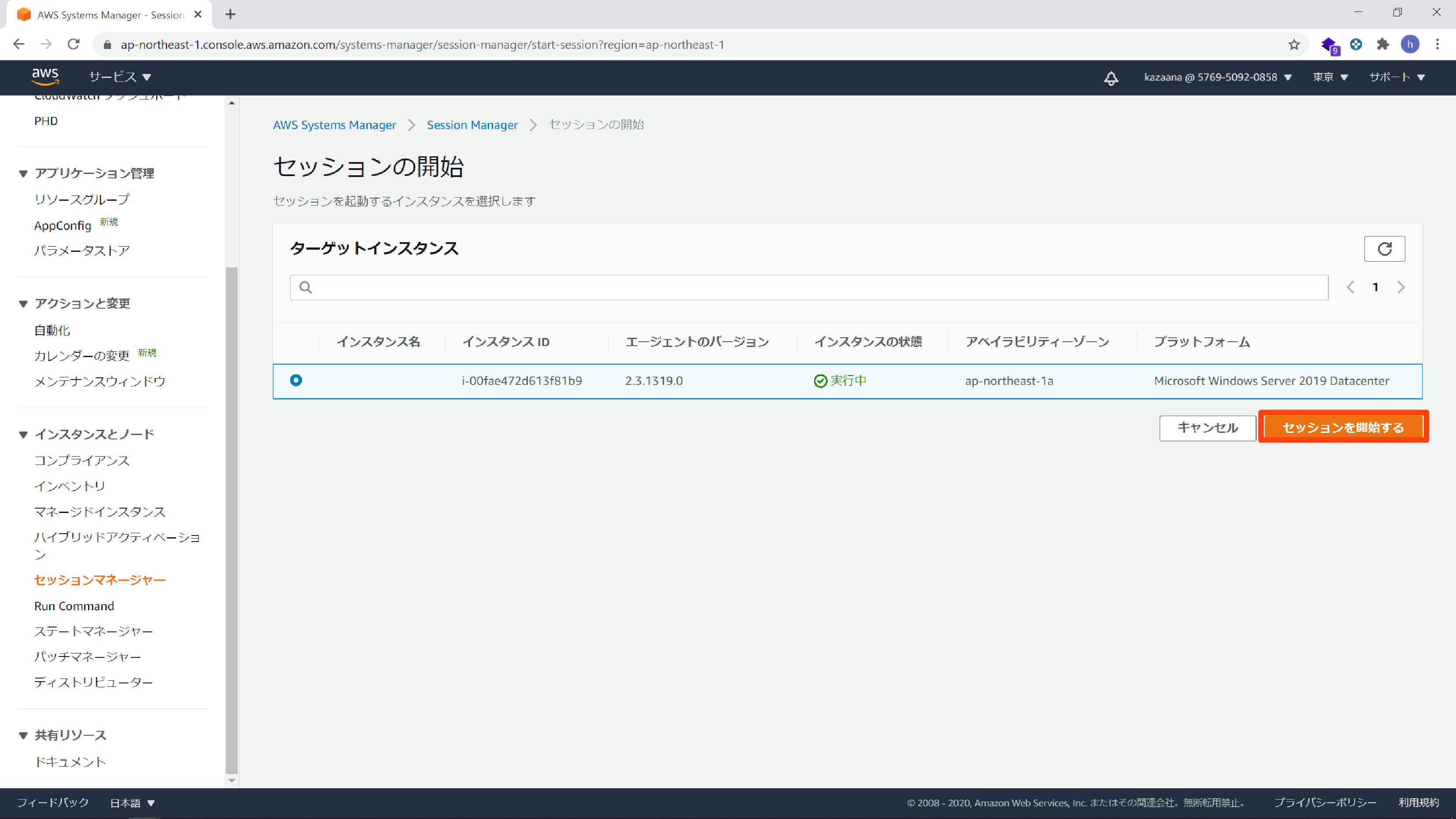Click the セッションマネージャー sidebar link

point(99,579)
